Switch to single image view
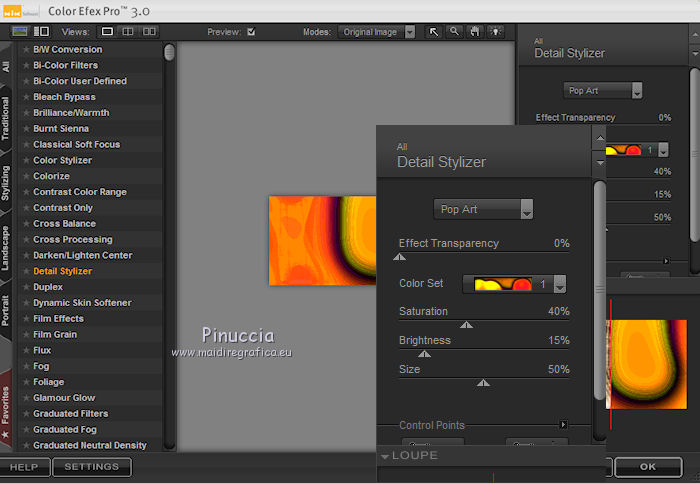This screenshot has width=700, height=484. point(107,32)
